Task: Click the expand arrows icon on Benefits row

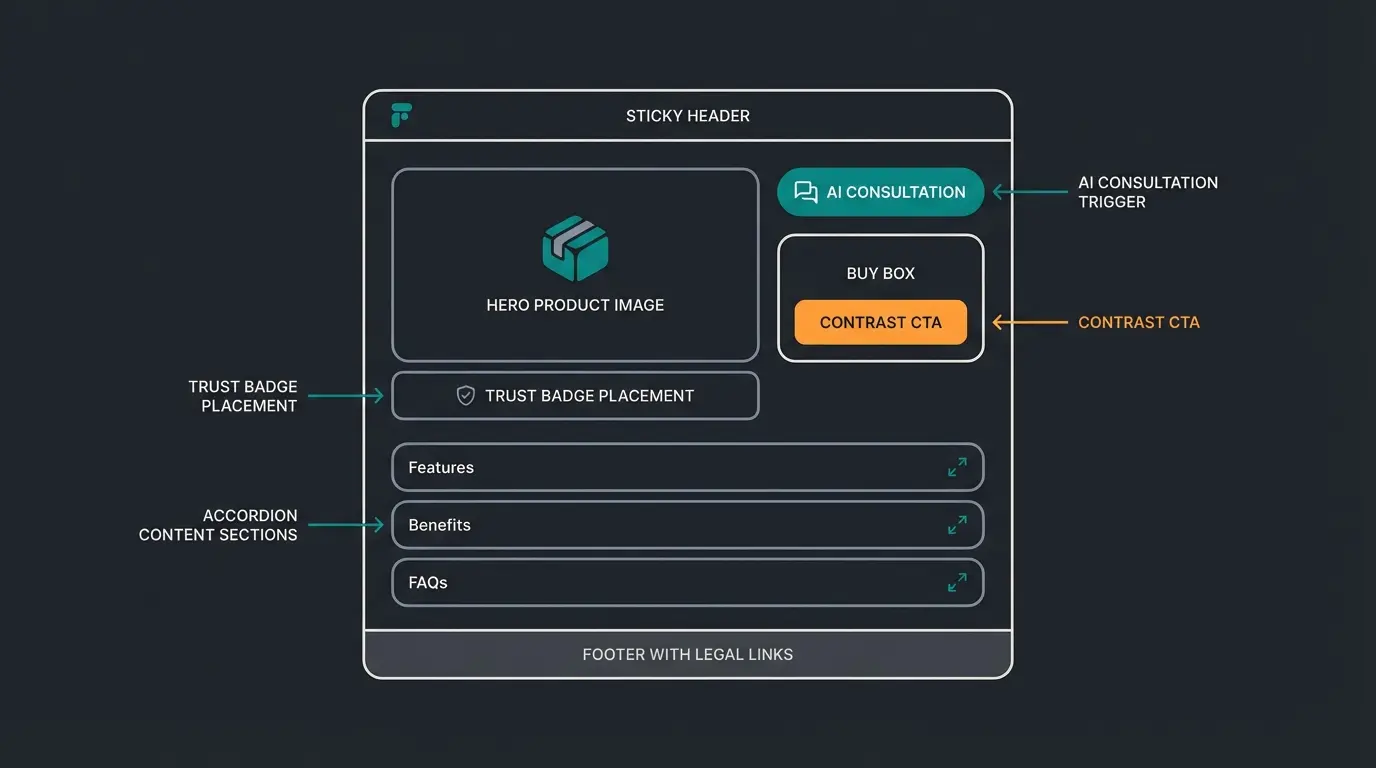Action: pos(958,525)
